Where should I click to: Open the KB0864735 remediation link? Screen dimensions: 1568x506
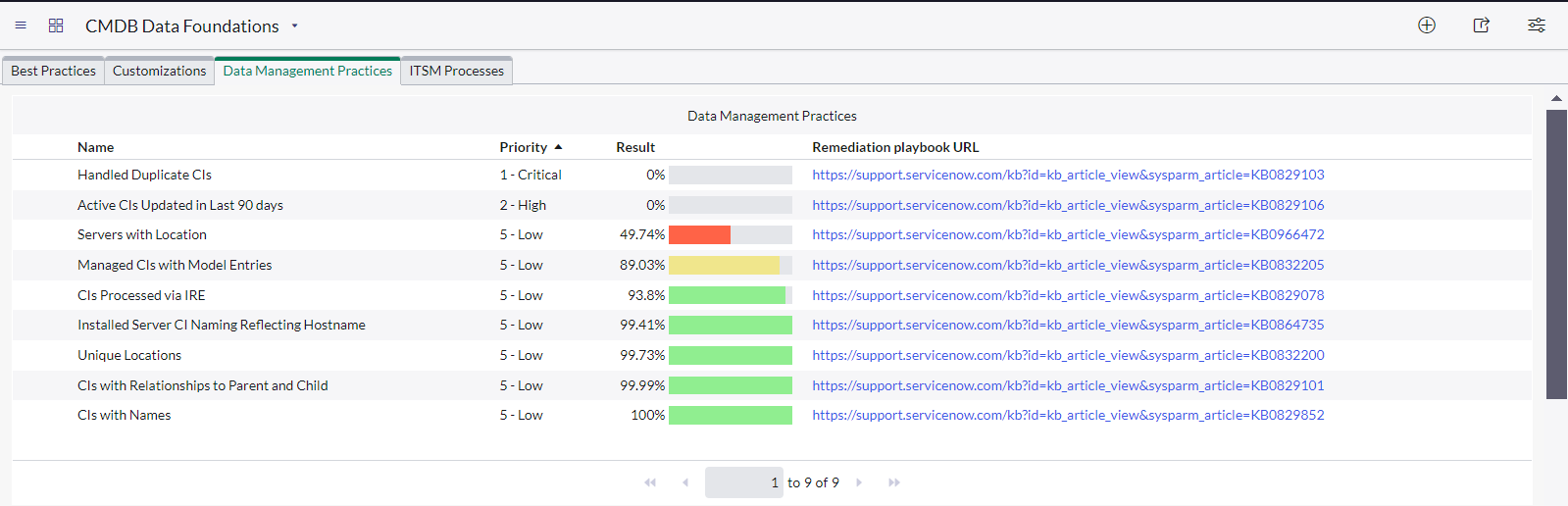(1068, 325)
